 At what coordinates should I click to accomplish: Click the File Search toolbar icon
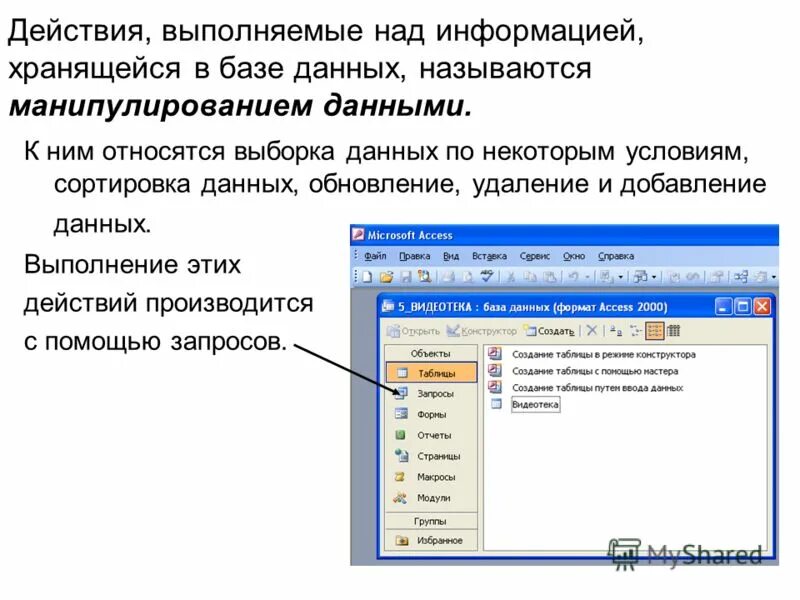[424, 277]
